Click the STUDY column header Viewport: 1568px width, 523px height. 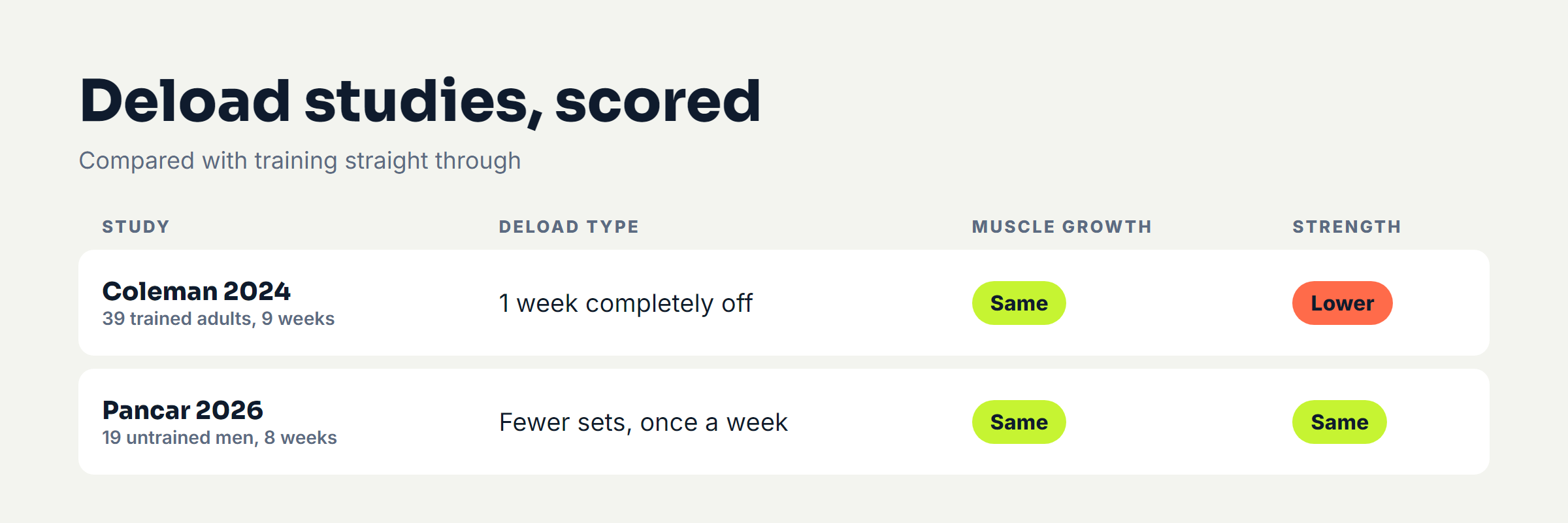pos(136,227)
